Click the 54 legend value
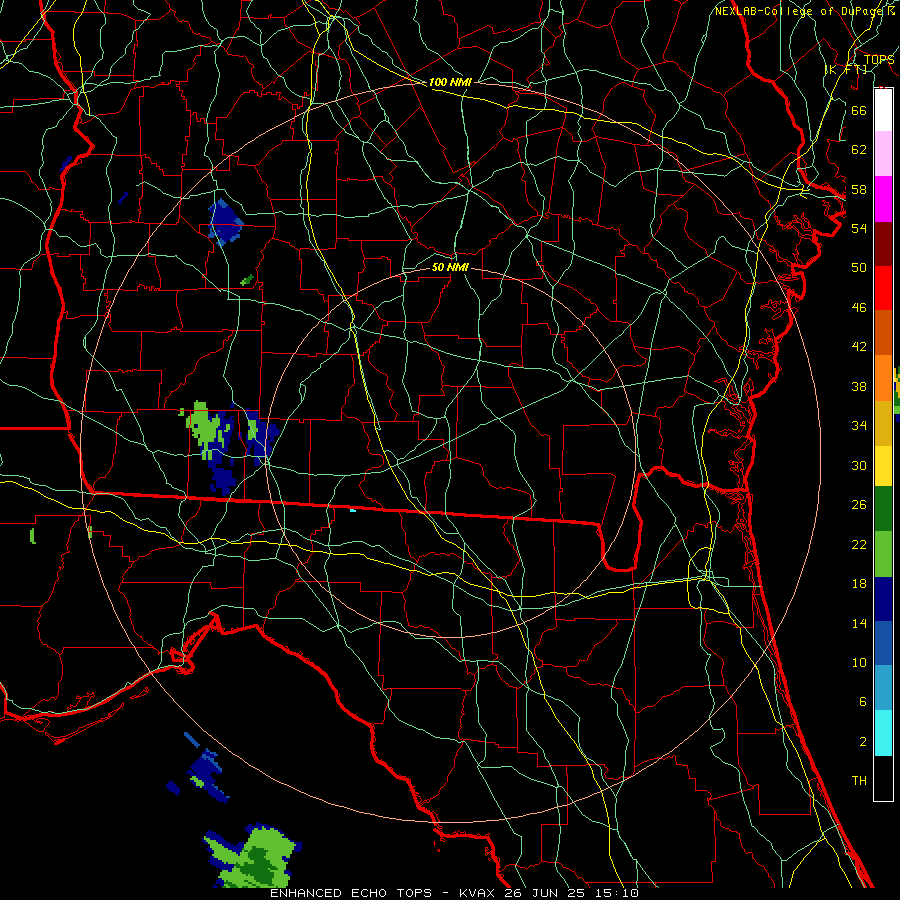 tap(859, 228)
